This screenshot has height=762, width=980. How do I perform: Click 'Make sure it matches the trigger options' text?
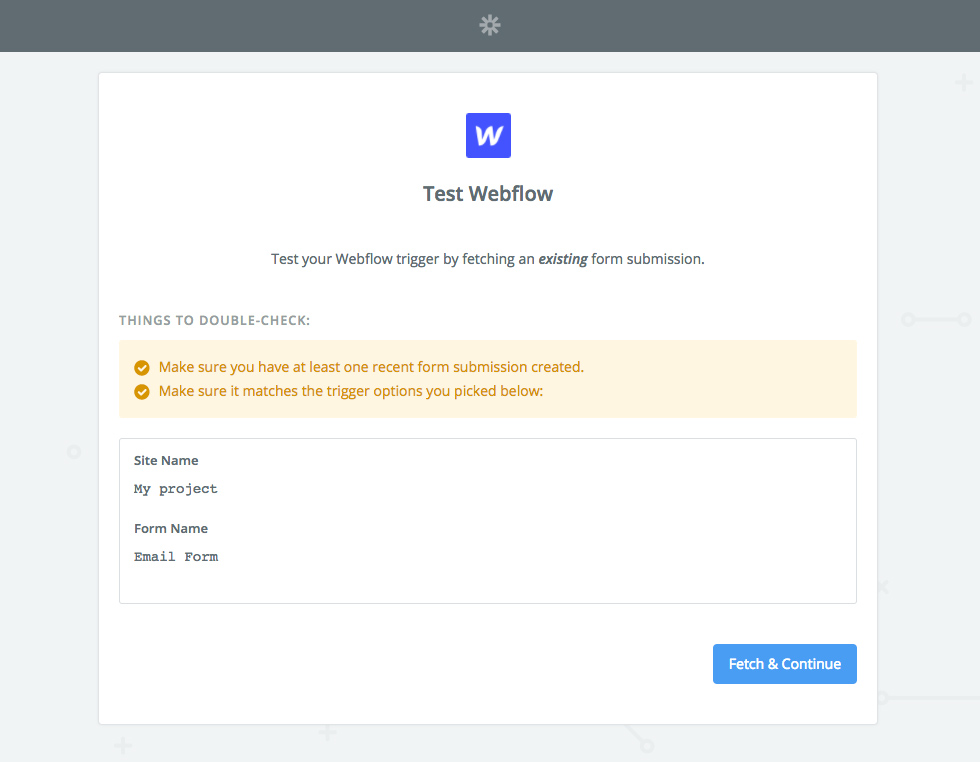pyautogui.click(x=351, y=391)
